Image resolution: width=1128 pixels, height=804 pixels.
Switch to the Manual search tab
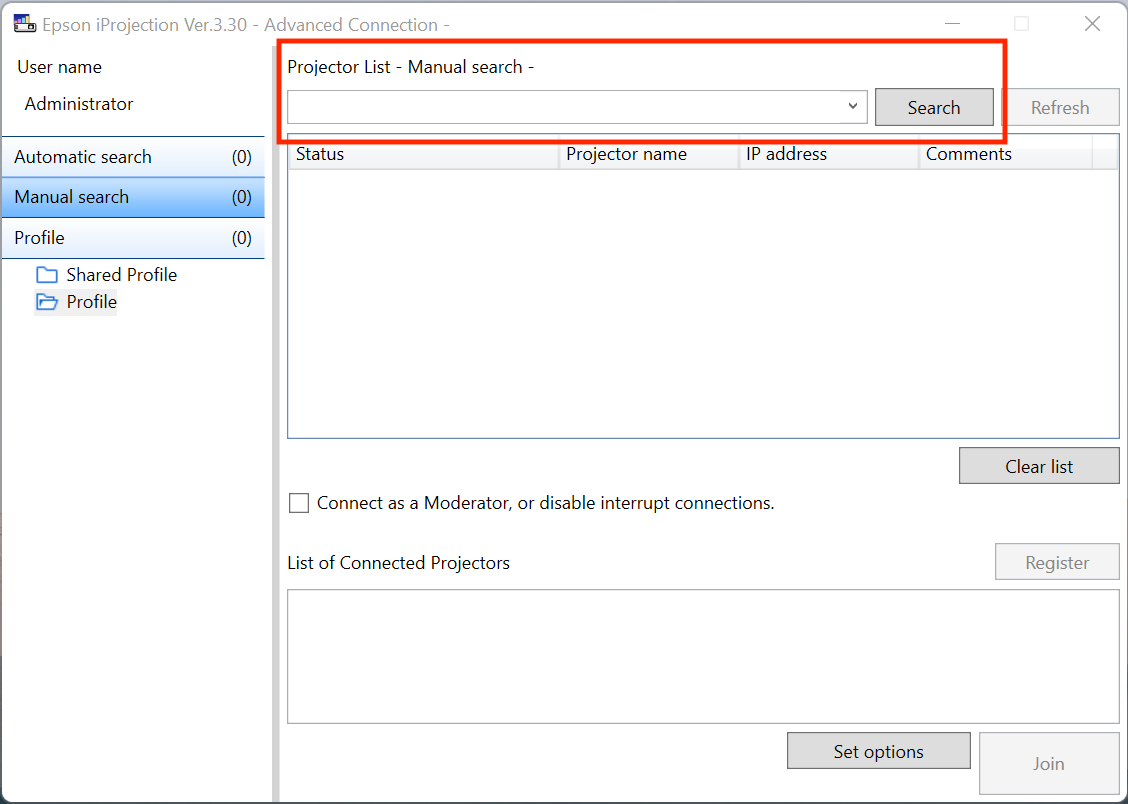tap(133, 197)
